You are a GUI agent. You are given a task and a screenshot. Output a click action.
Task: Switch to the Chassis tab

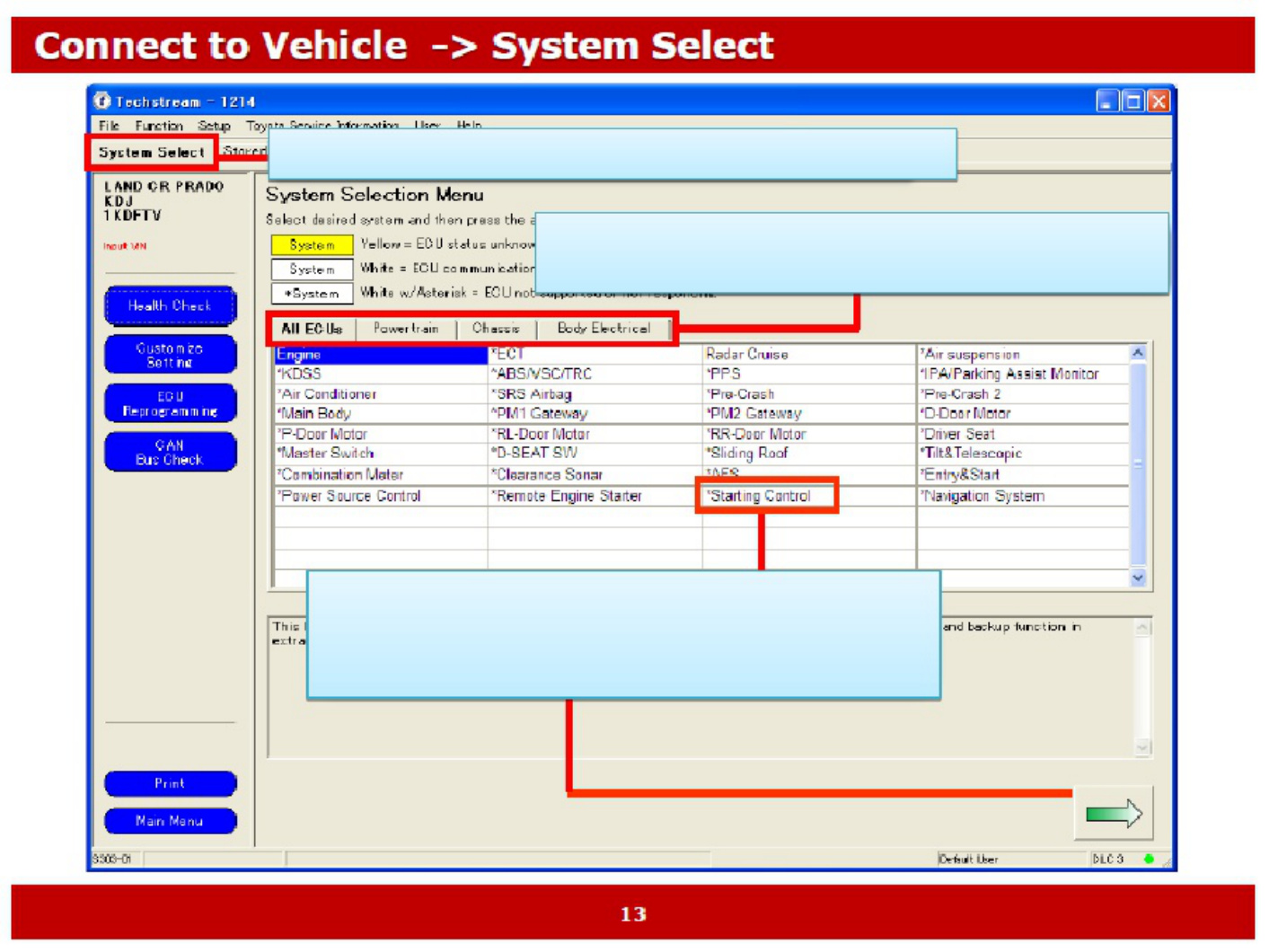(496, 329)
